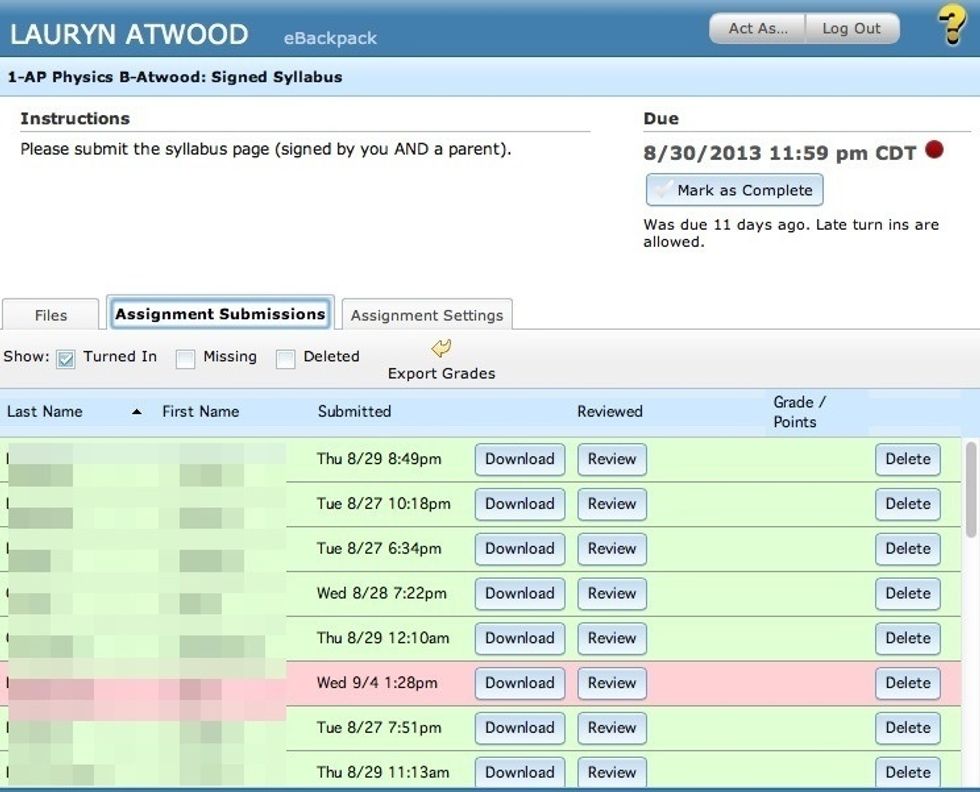Image resolution: width=980 pixels, height=792 pixels.
Task: Delete the Tue 8/27 10:18pm submission
Action: [907, 504]
